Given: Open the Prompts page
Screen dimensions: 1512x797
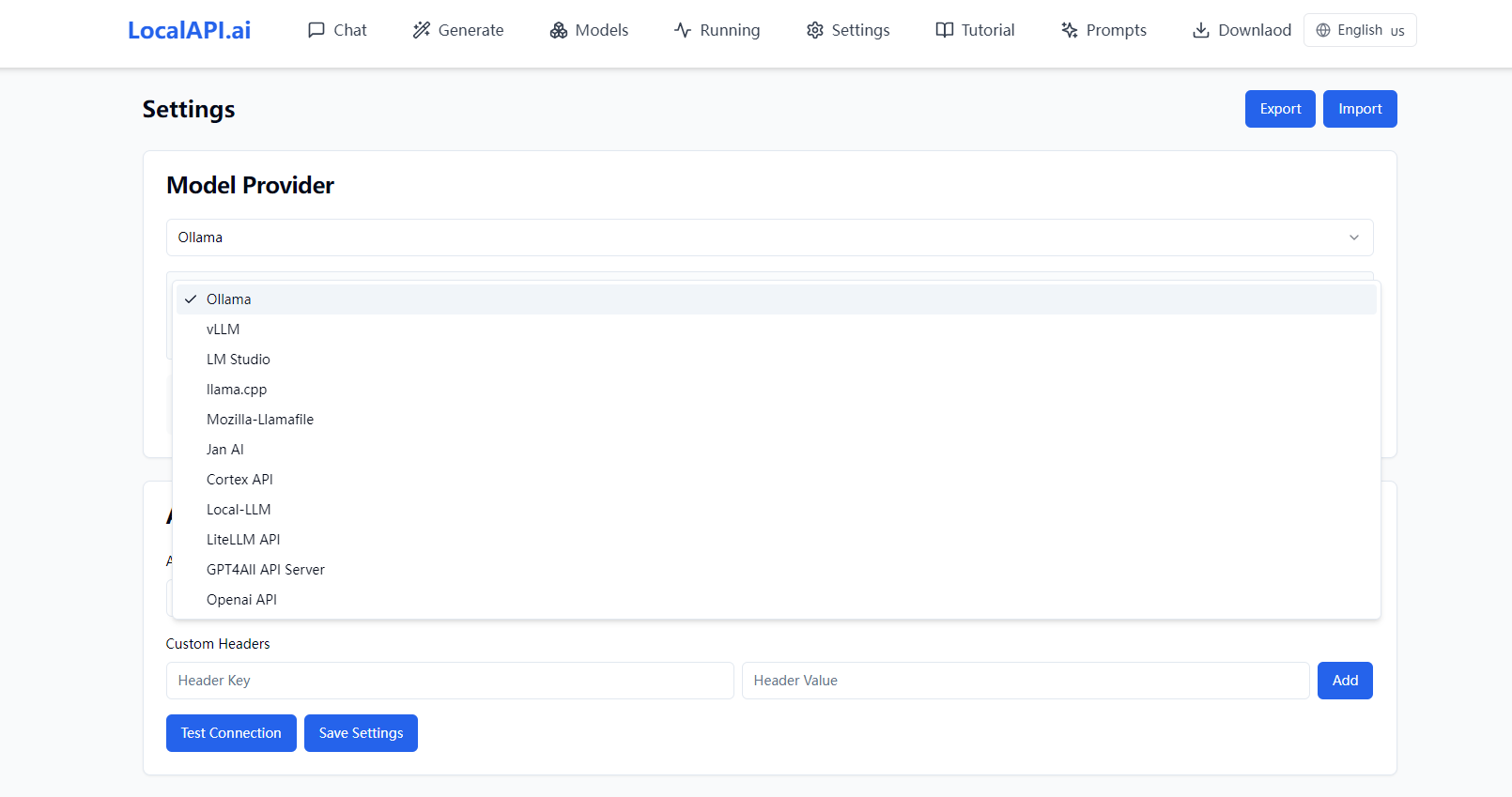Looking at the screenshot, I should click(x=1103, y=30).
